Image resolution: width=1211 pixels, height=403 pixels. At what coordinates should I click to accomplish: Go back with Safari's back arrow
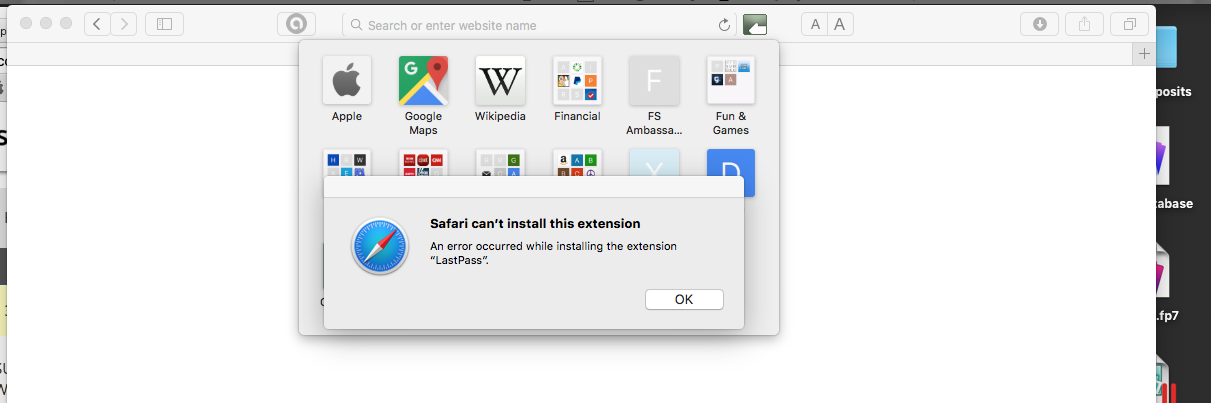click(97, 24)
